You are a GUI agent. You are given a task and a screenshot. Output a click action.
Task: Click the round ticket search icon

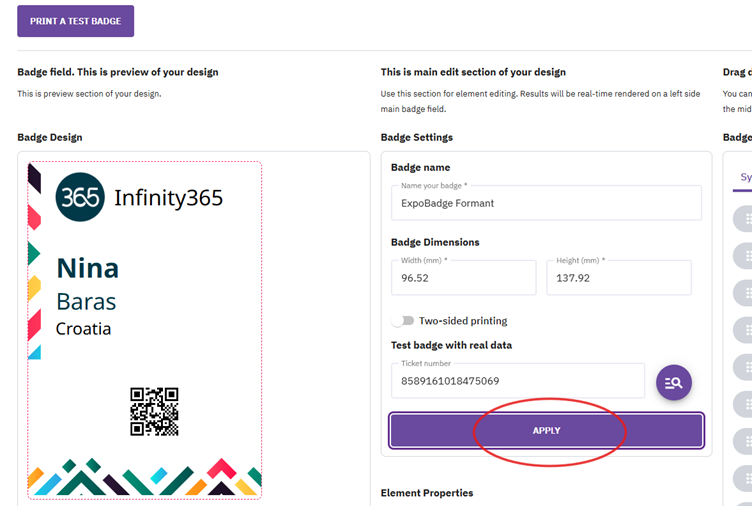(x=673, y=382)
